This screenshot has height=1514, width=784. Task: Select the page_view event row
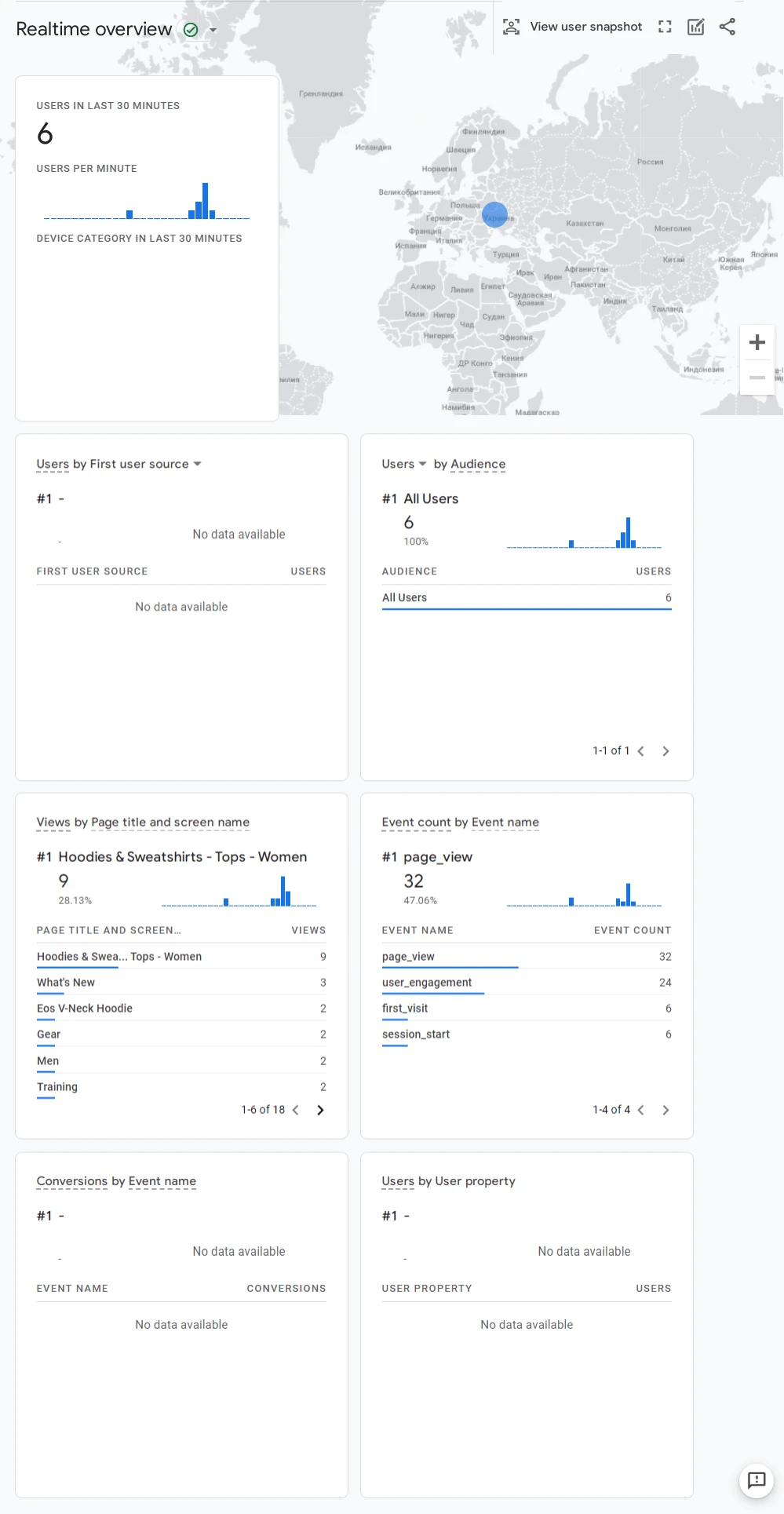pos(408,957)
